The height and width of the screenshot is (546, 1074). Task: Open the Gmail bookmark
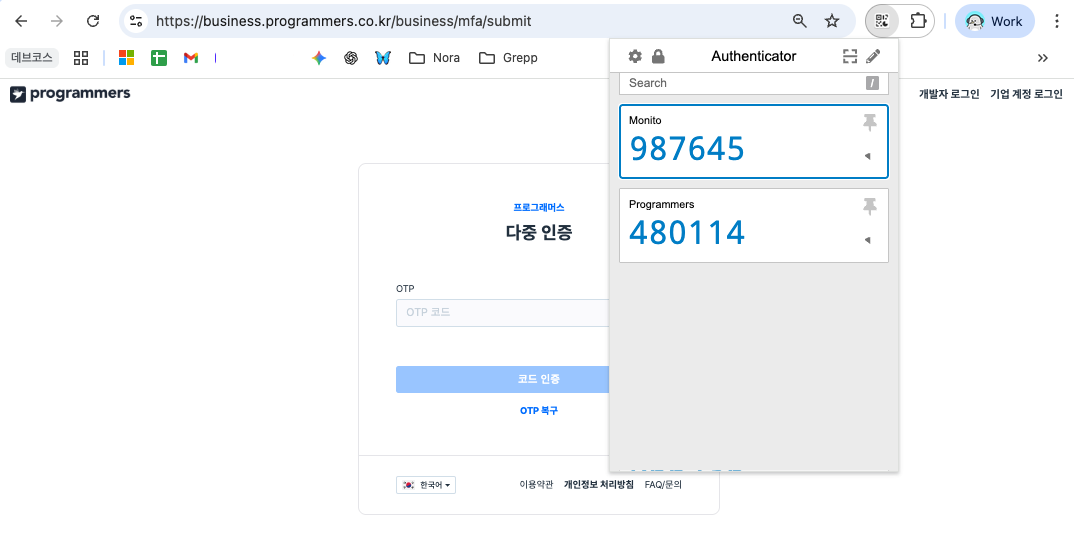[x=191, y=58]
